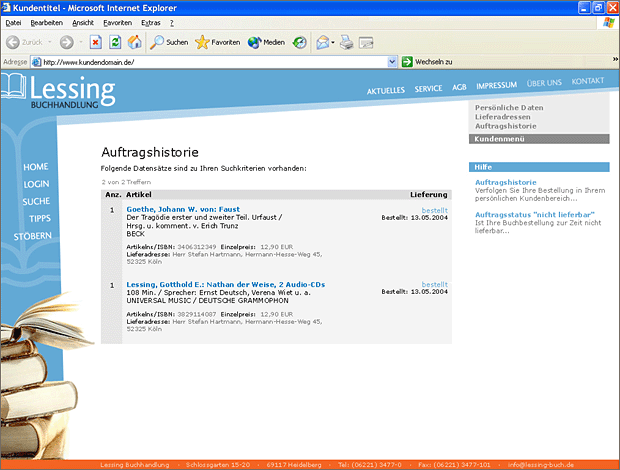Click the Home page house icon
This screenshot has width=620, height=470.
[x=134, y=42]
